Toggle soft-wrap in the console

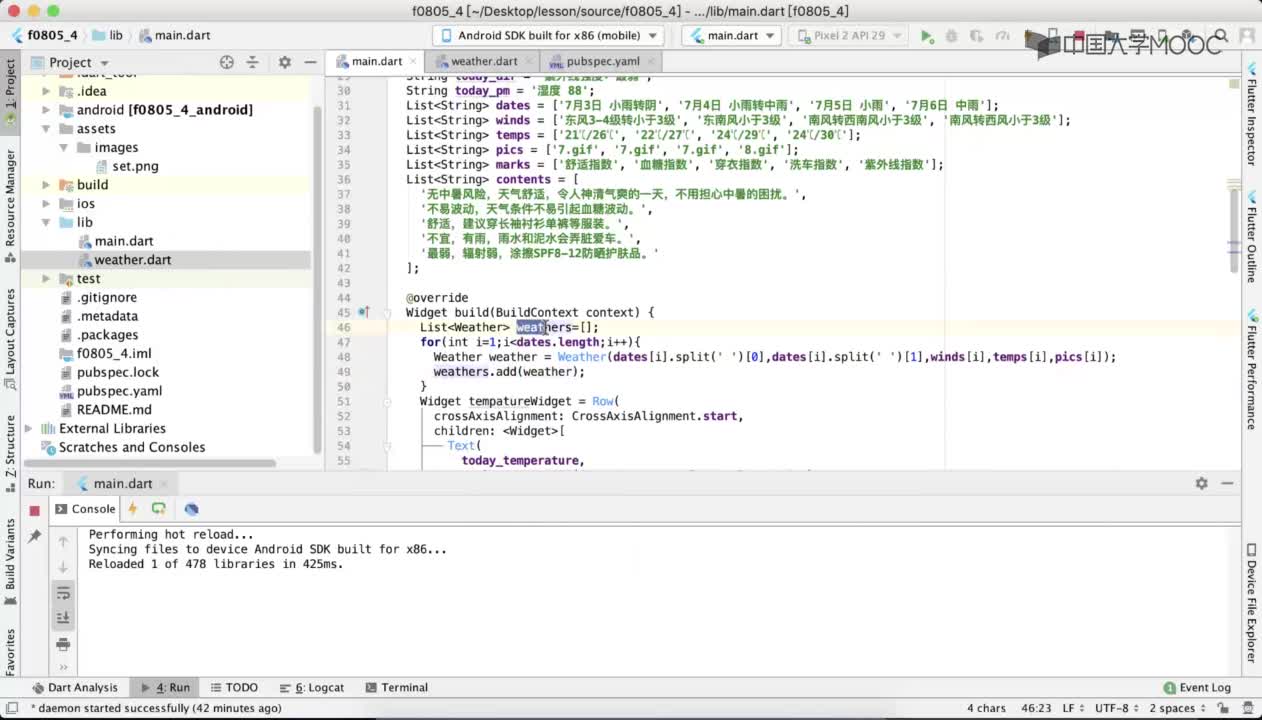(x=63, y=592)
